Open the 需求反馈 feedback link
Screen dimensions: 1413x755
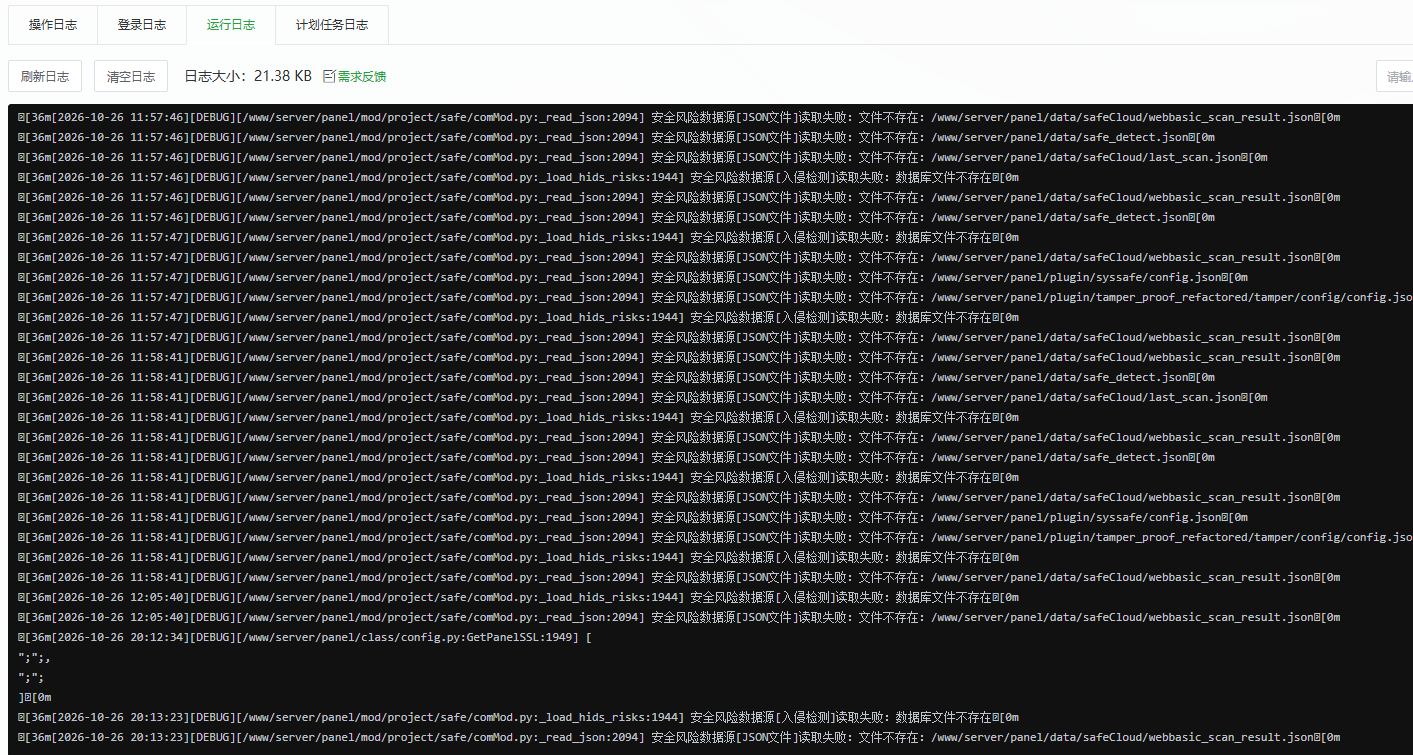354,76
